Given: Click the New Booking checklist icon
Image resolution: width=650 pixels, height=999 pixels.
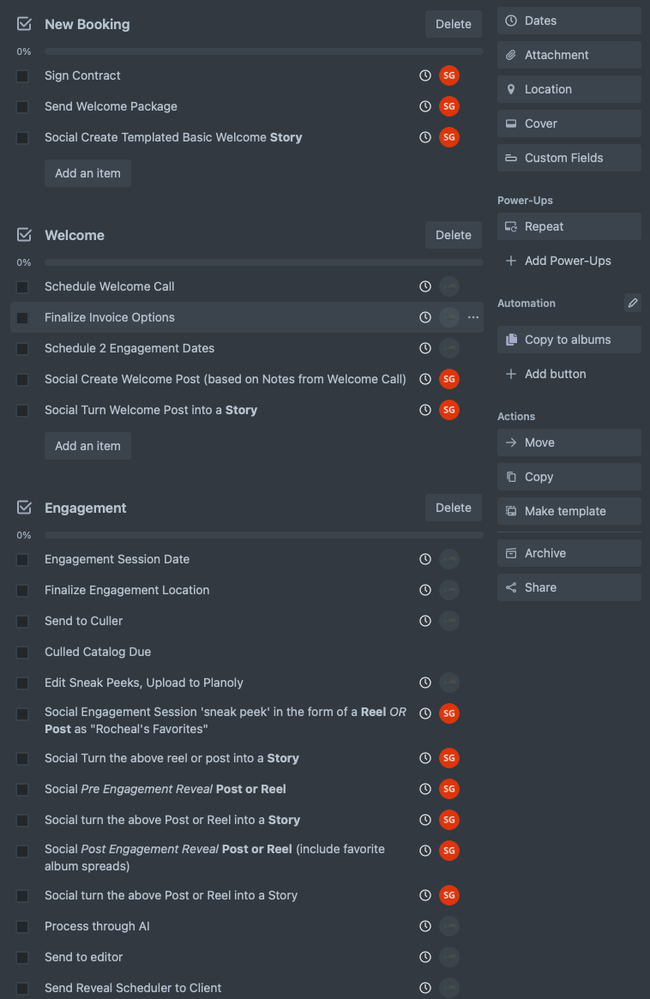Looking at the screenshot, I should coord(24,24).
